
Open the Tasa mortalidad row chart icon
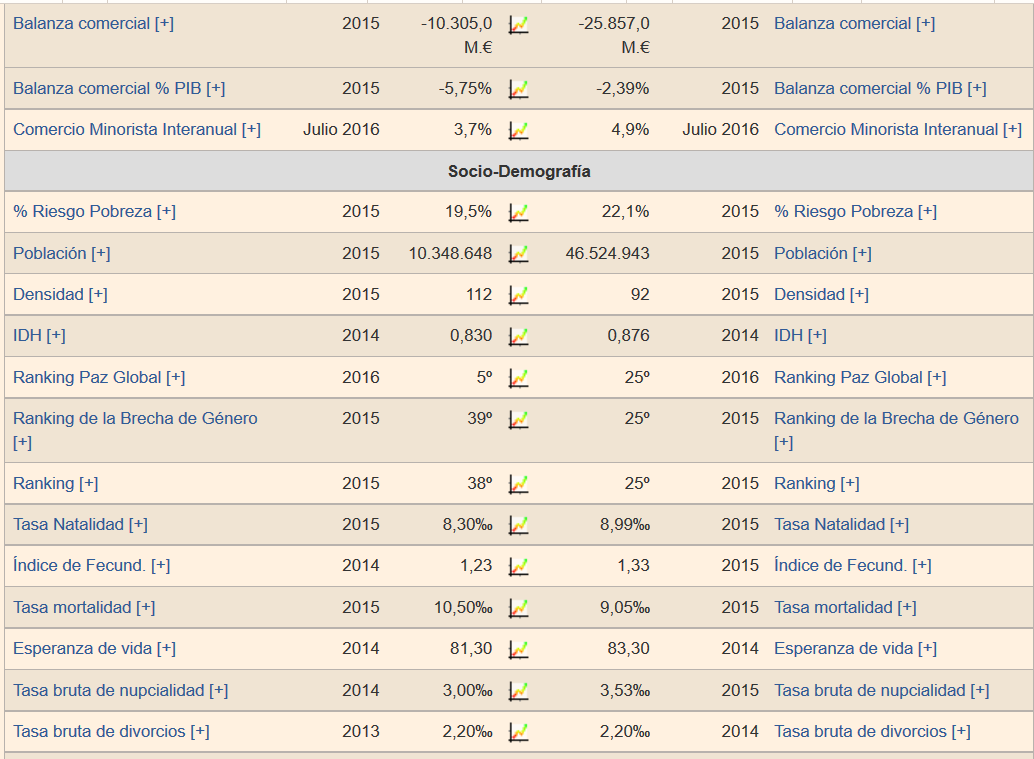518,608
